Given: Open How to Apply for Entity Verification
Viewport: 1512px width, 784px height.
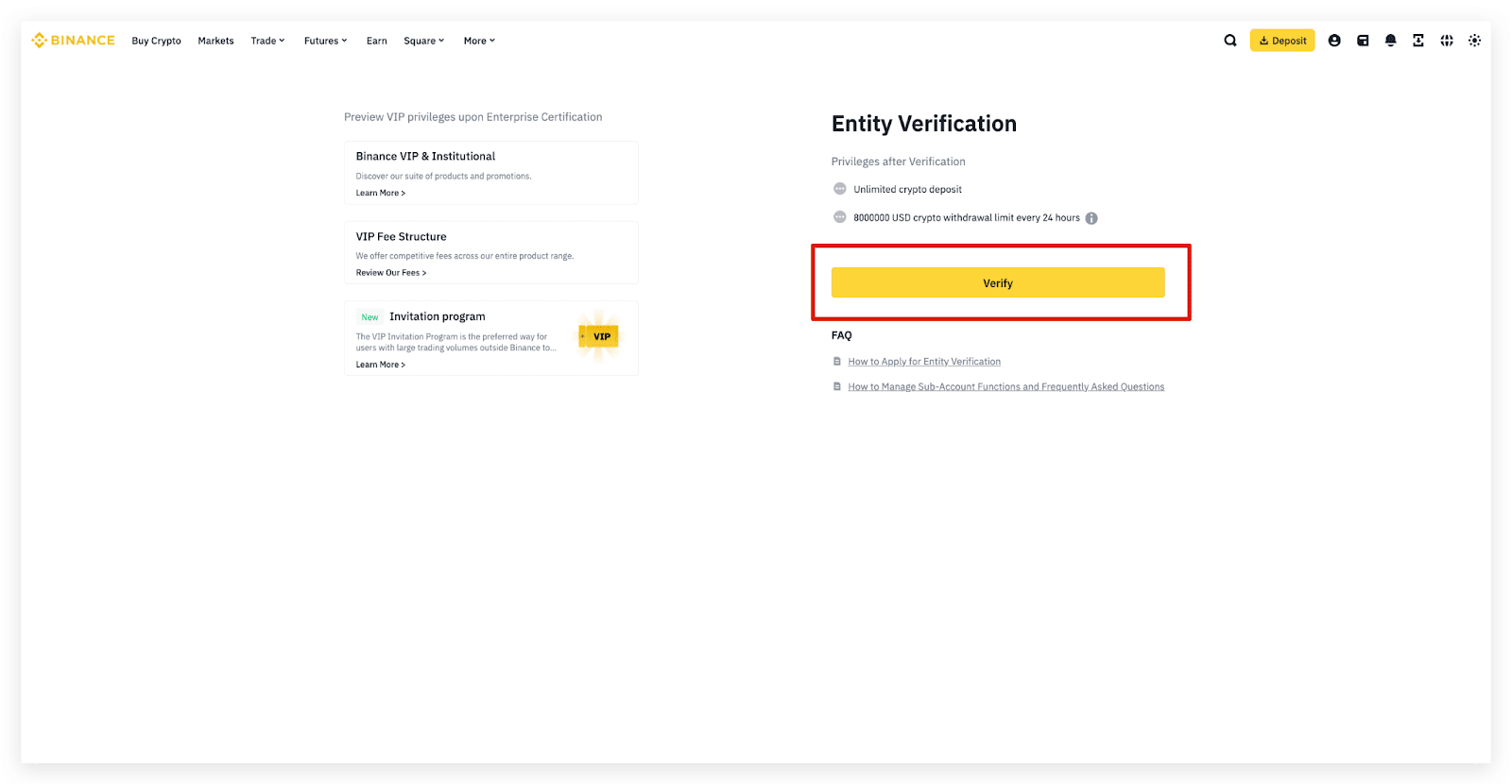Looking at the screenshot, I should tap(924, 362).
